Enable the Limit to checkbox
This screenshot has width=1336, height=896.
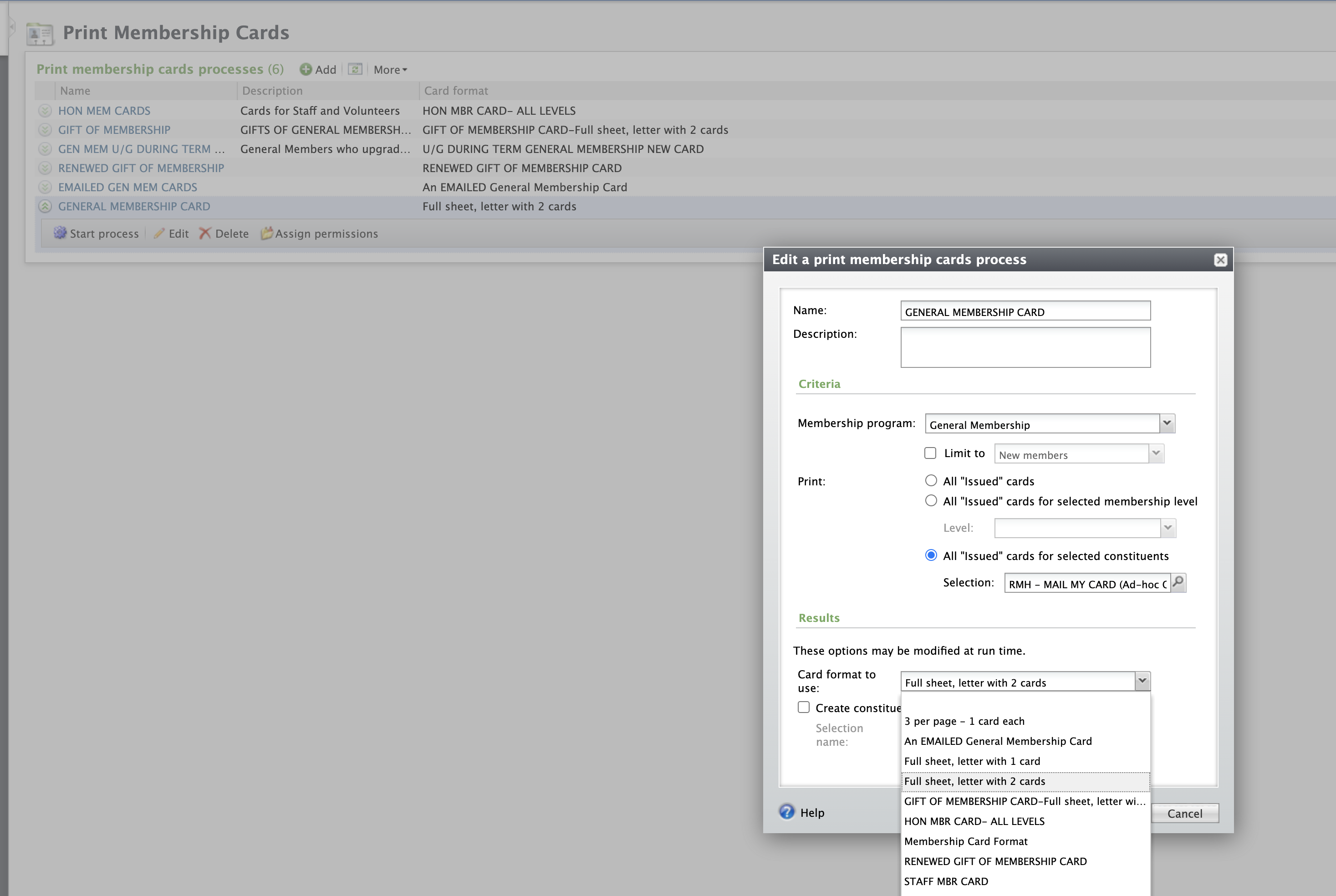(x=930, y=453)
